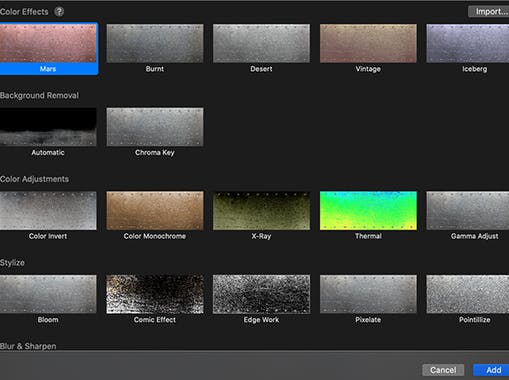Click the Gamma Adjust label text

tap(474, 236)
